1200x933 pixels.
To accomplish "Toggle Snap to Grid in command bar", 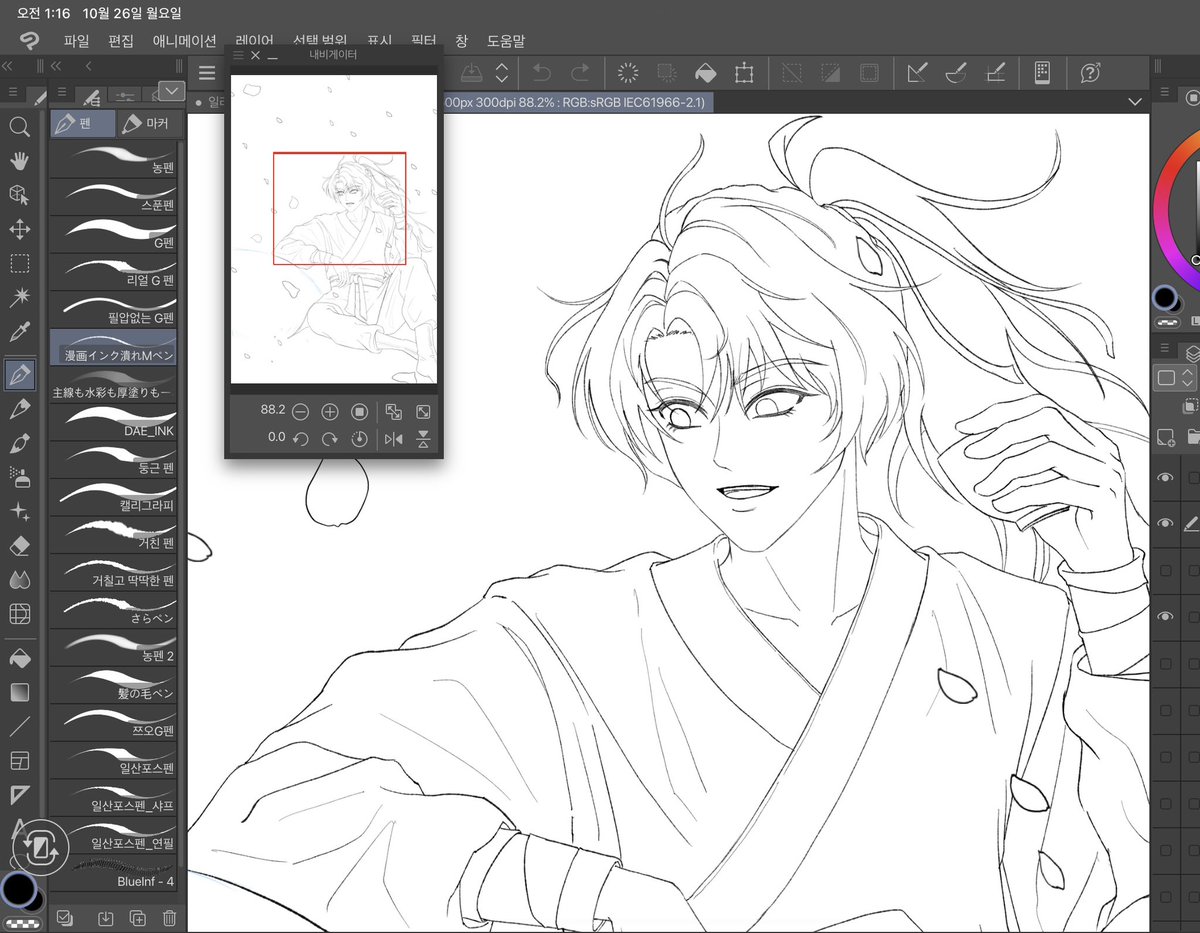I will 995,72.
